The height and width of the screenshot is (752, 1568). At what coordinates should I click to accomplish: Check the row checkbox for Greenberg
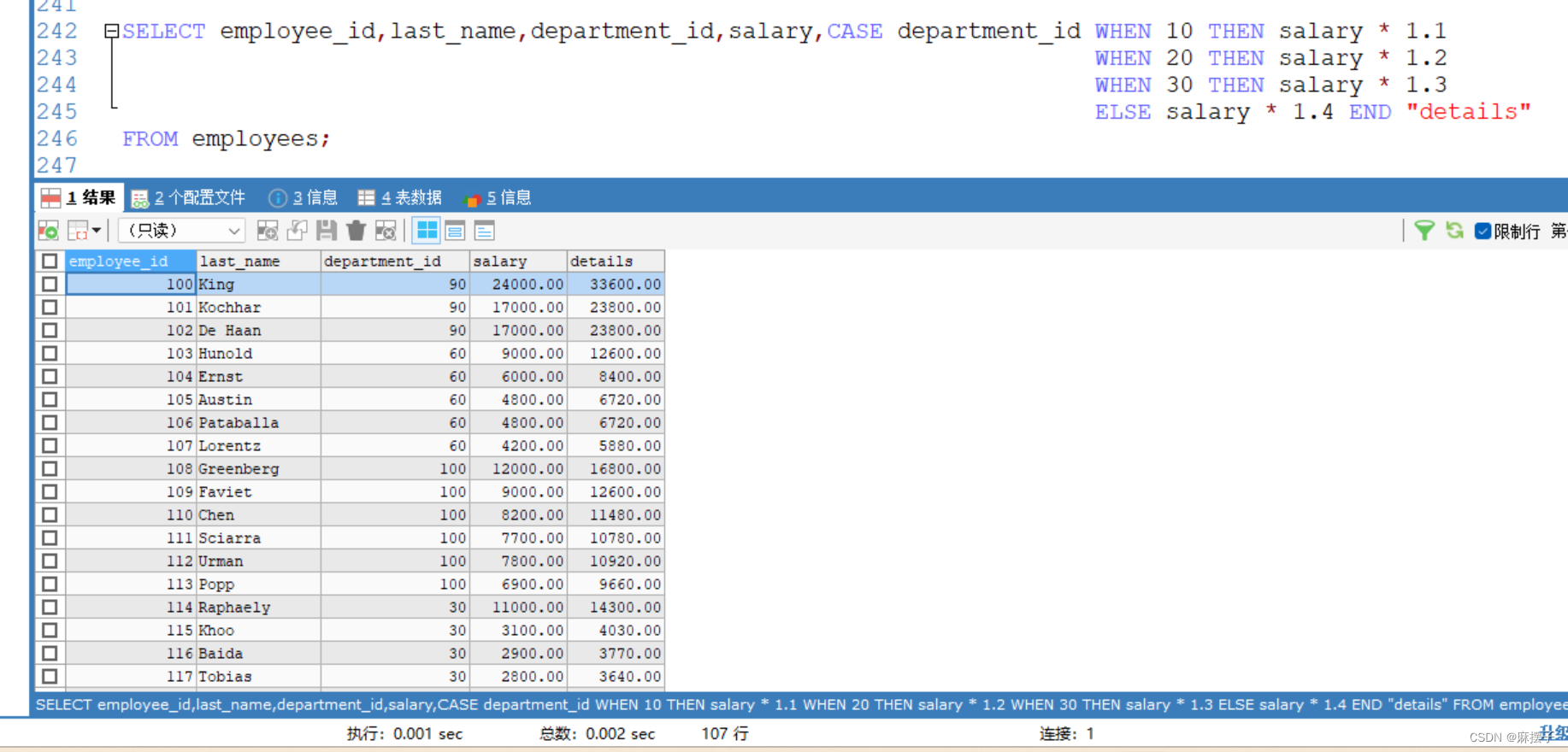point(50,468)
